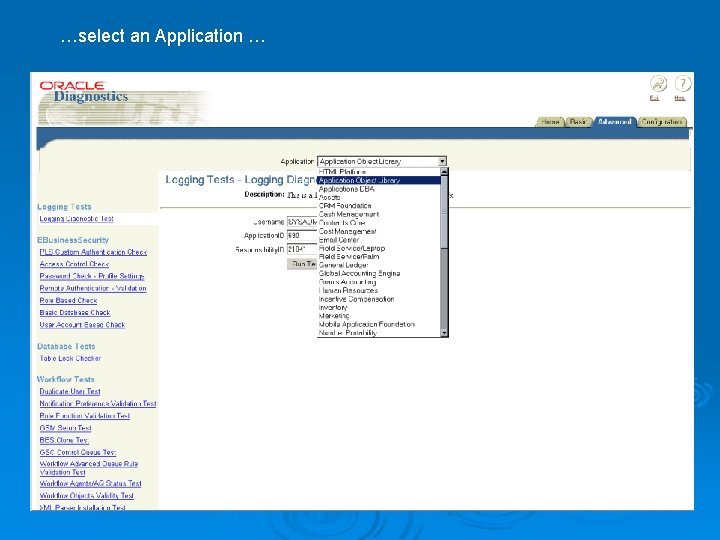
Task: Pick Applications DBA in the dropdown list
Action: click(x=379, y=189)
